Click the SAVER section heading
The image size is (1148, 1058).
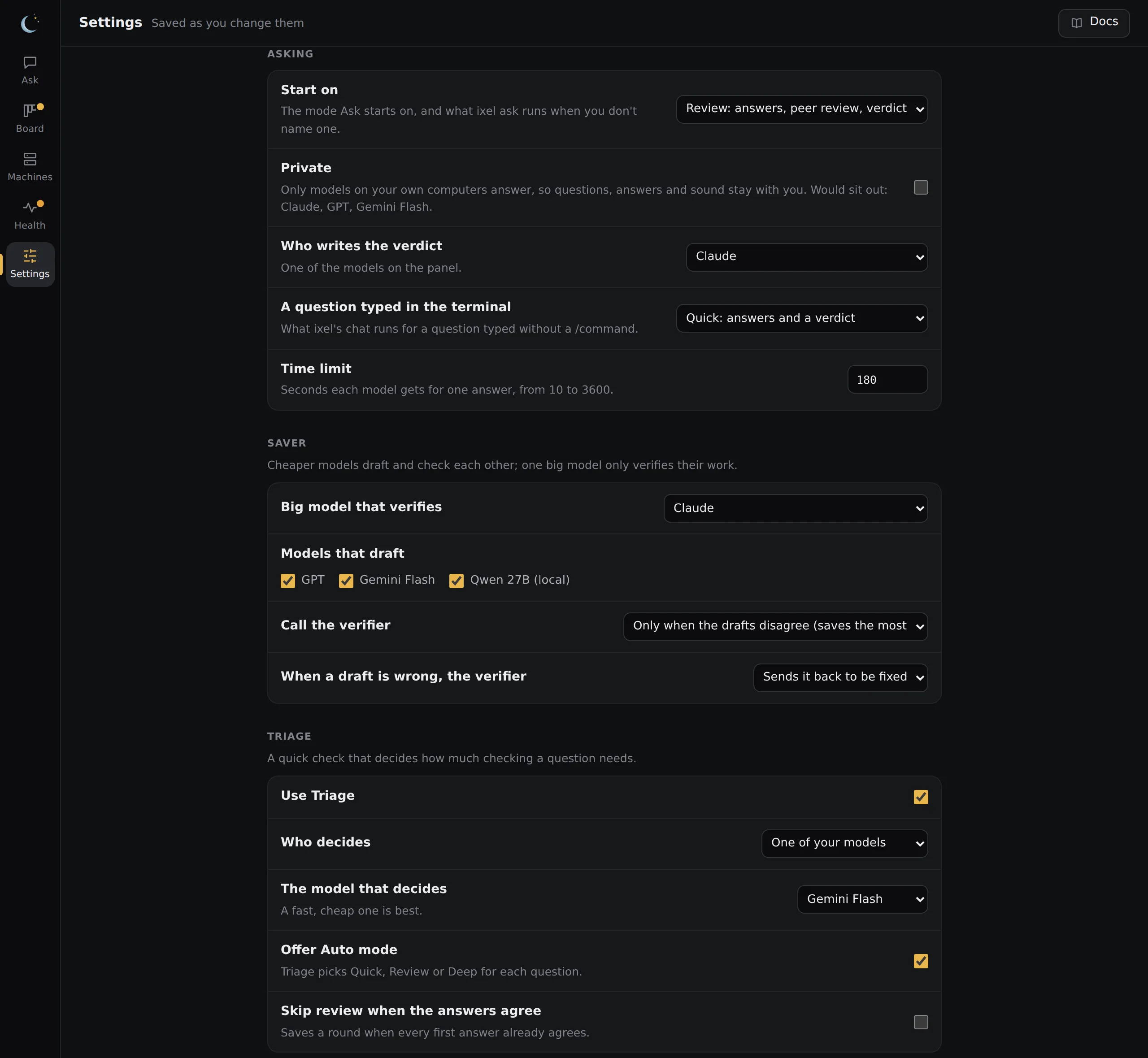tap(286, 443)
